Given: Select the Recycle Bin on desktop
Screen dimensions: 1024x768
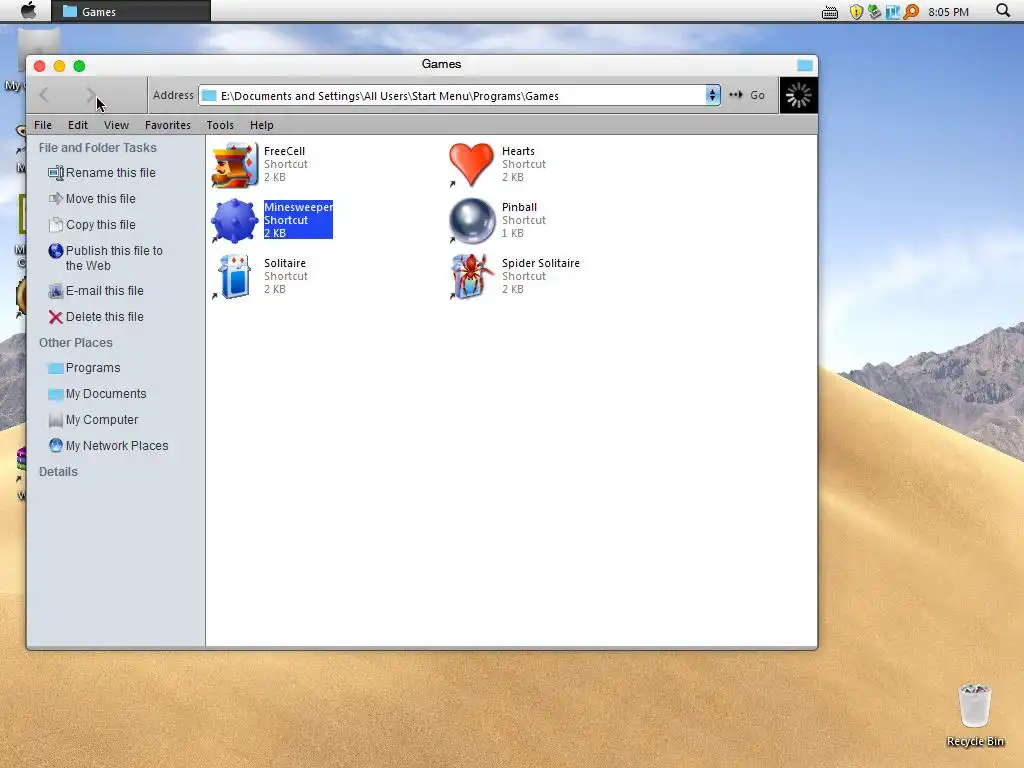Looking at the screenshot, I should click(x=974, y=714).
